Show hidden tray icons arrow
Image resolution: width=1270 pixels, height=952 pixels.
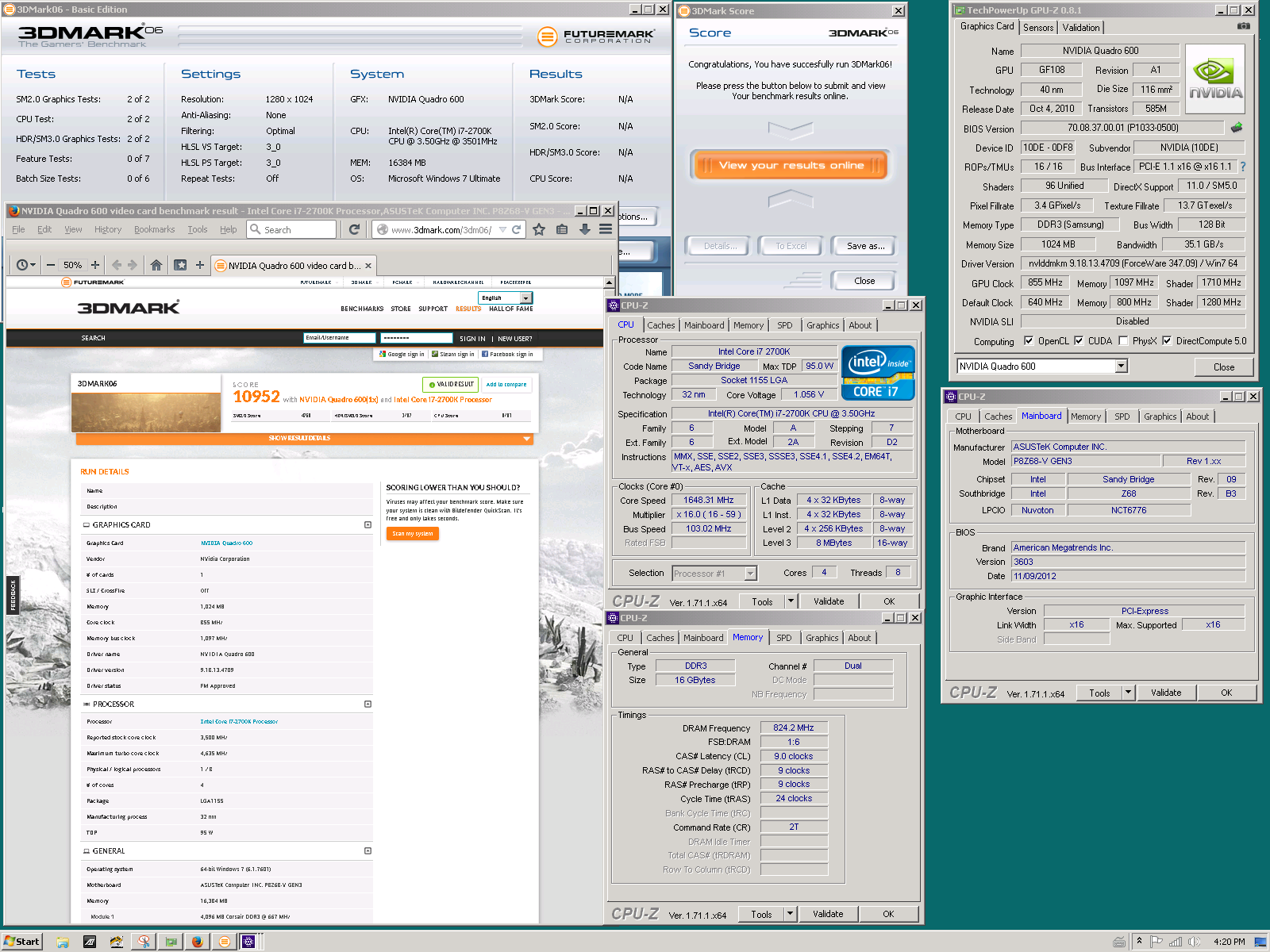coord(1139,942)
